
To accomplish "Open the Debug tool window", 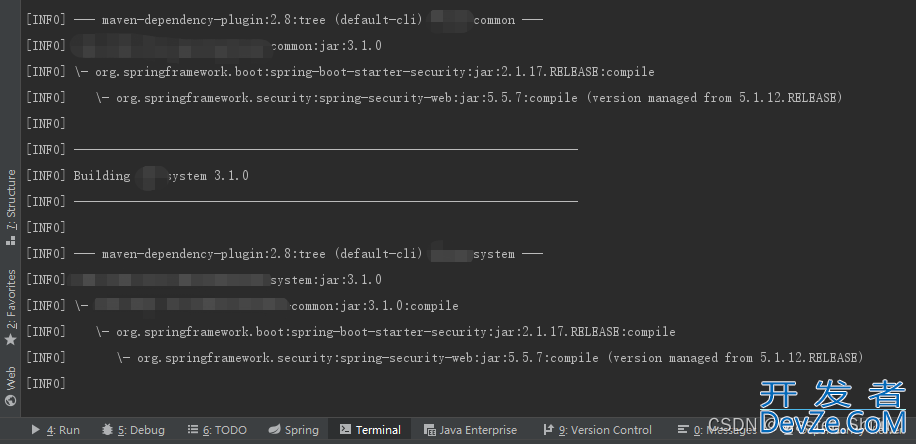I will (x=140, y=430).
